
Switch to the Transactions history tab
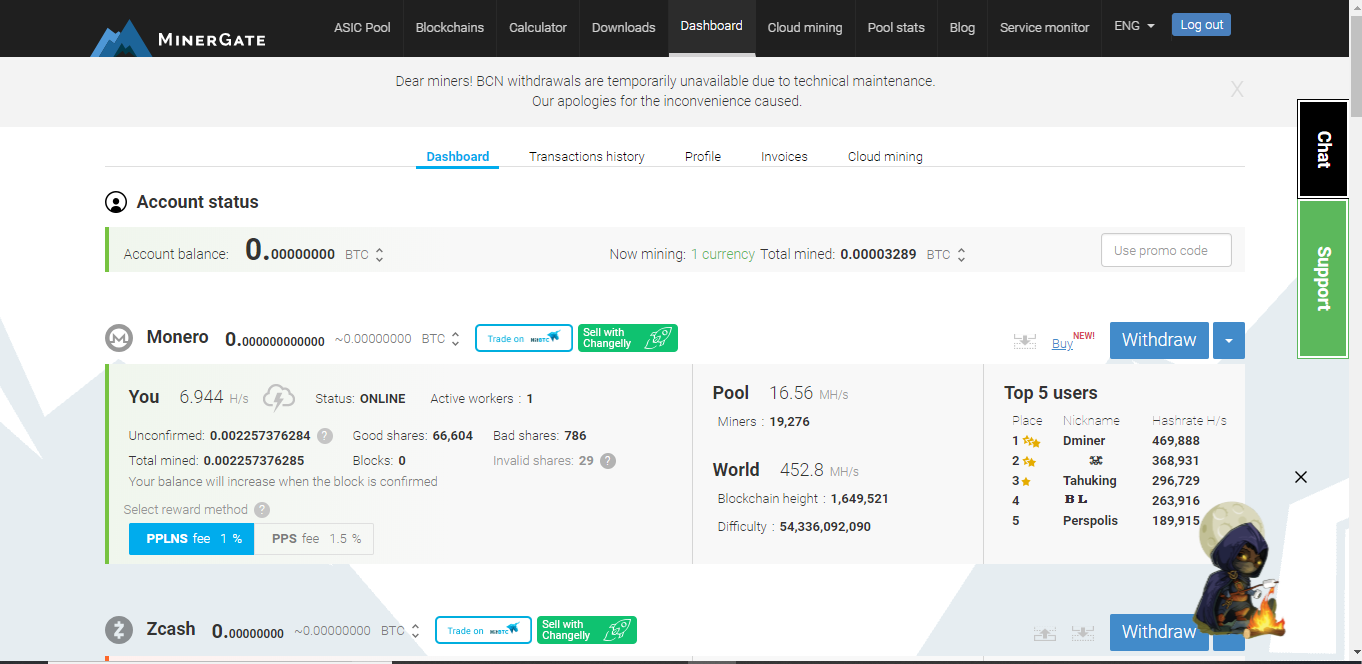pyautogui.click(x=587, y=157)
